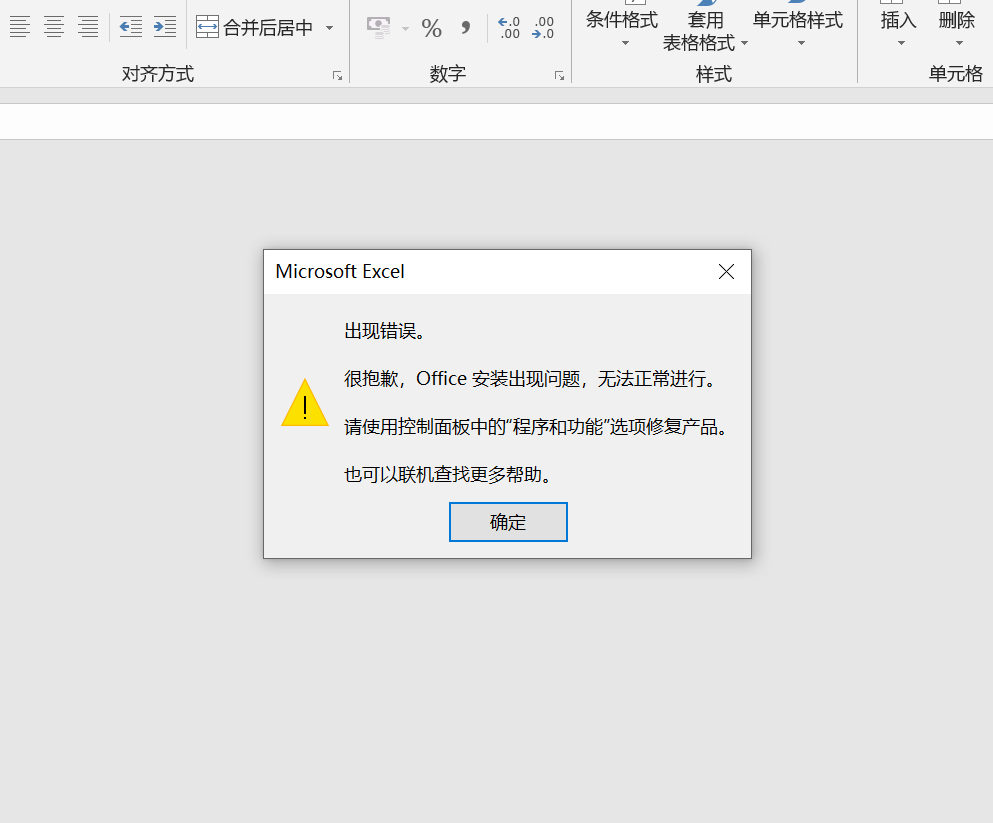Open 数字 group dialog launcher

click(x=559, y=76)
